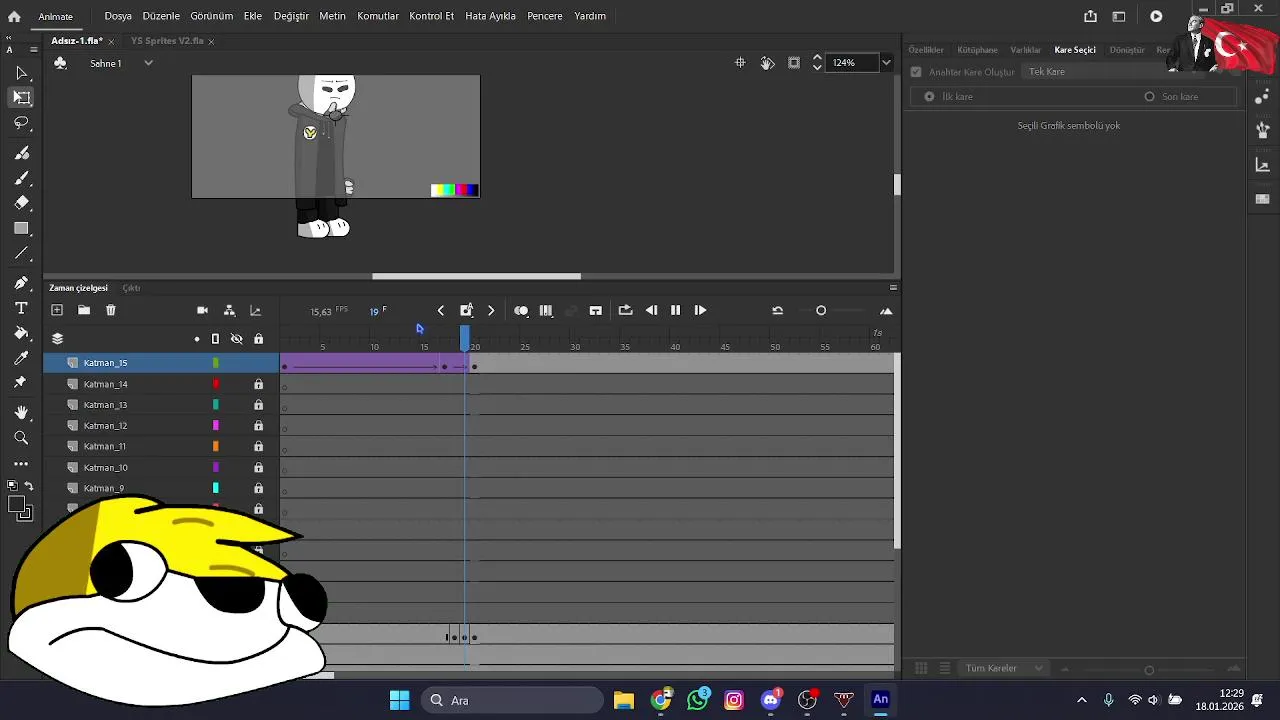Pause timeline playback

(x=676, y=311)
